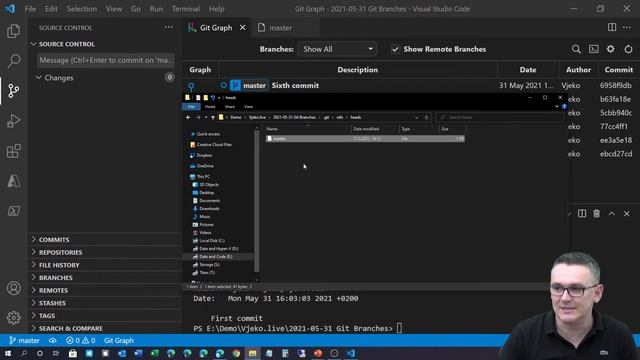Open the Microsoft Store taskbar icon
The width and height of the screenshot is (640, 360).
[x=73, y=353]
